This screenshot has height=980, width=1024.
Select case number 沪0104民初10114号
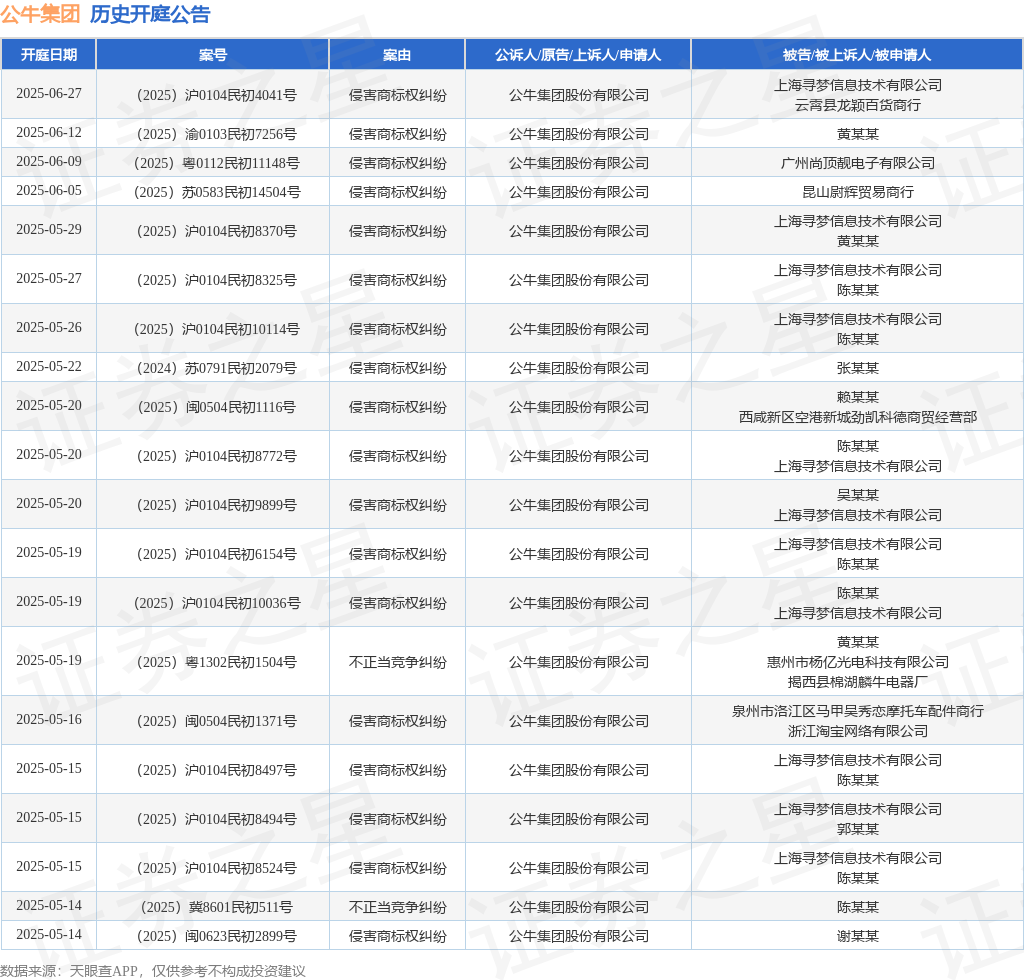(x=216, y=330)
